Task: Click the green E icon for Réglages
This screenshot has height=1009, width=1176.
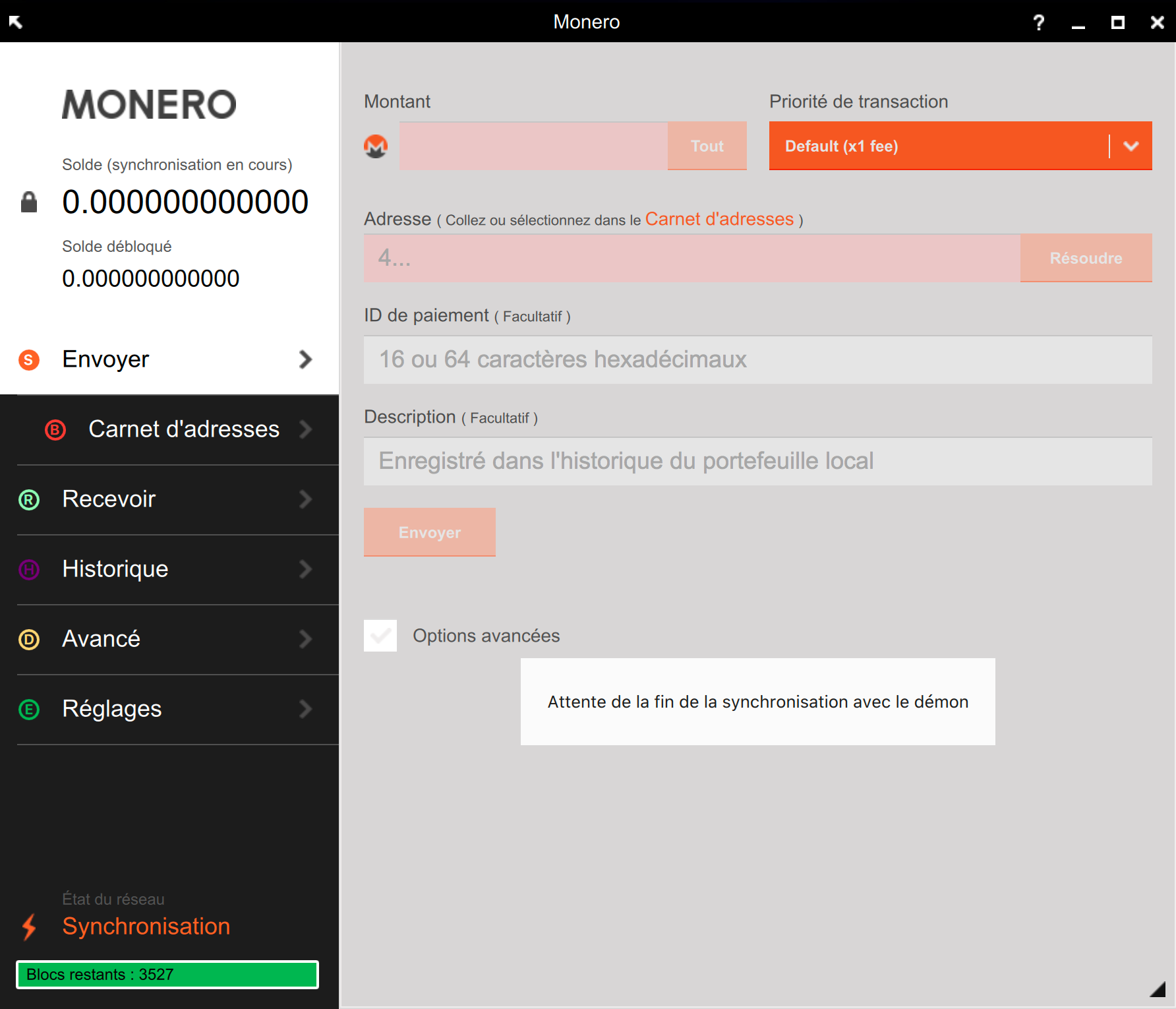Action: (29, 710)
